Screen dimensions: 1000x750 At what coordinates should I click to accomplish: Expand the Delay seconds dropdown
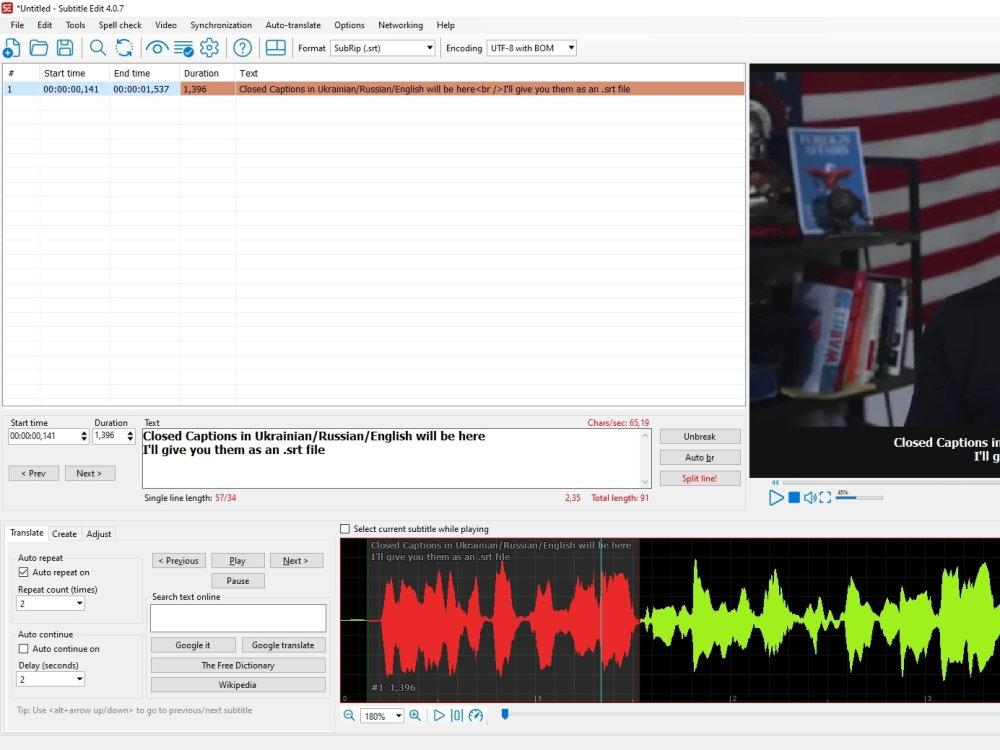click(x=50, y=679)
